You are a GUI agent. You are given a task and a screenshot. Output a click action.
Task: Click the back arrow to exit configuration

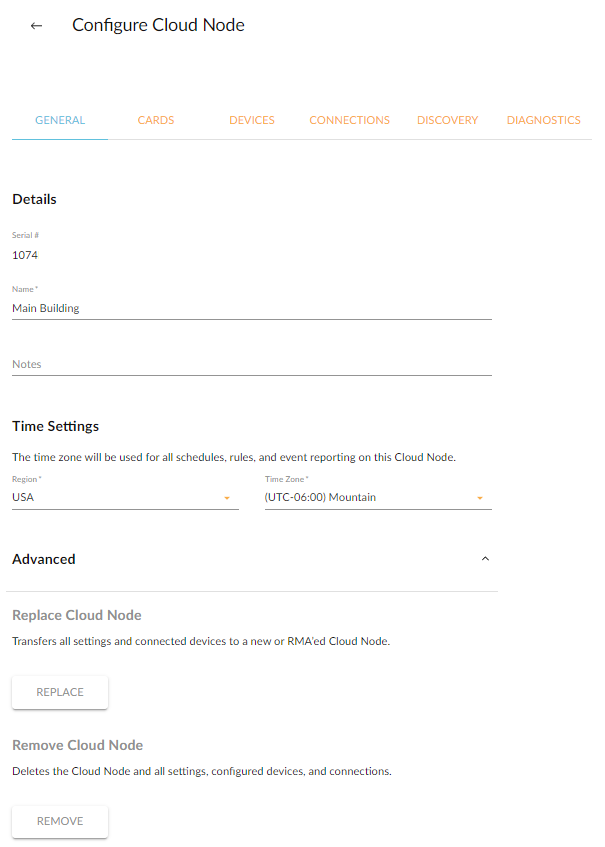[36, 25]
